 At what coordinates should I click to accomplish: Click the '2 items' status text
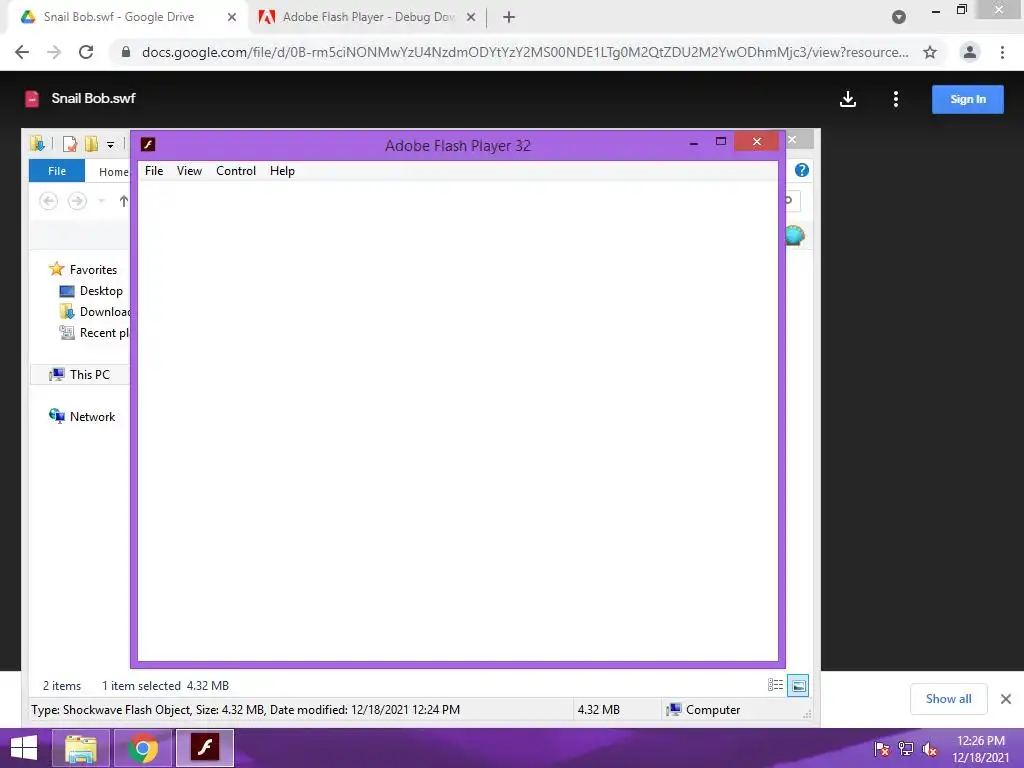click(62, 686)
